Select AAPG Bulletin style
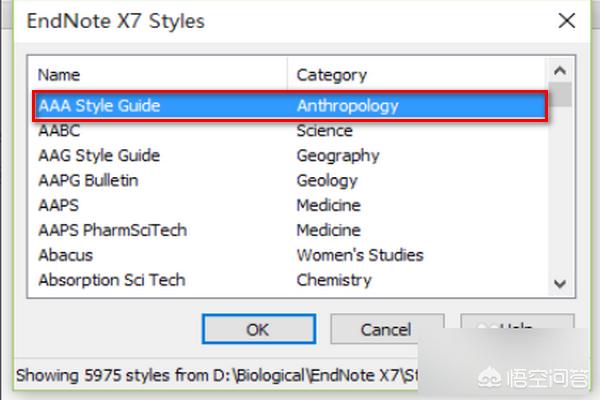The image size is (600, 400). 88,181
